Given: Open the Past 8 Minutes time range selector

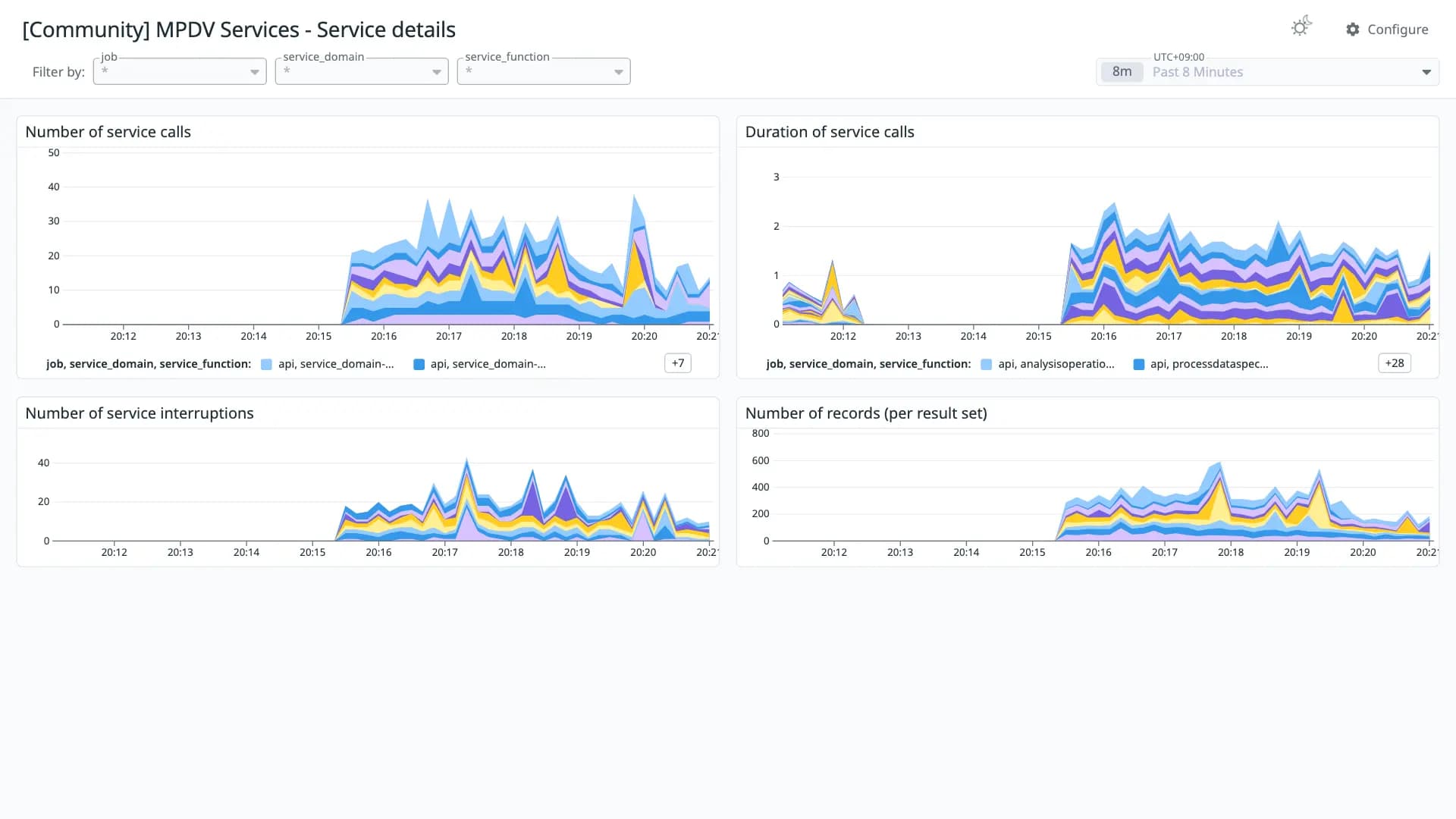Looking at the screenshot, I should coord(1267,72).
